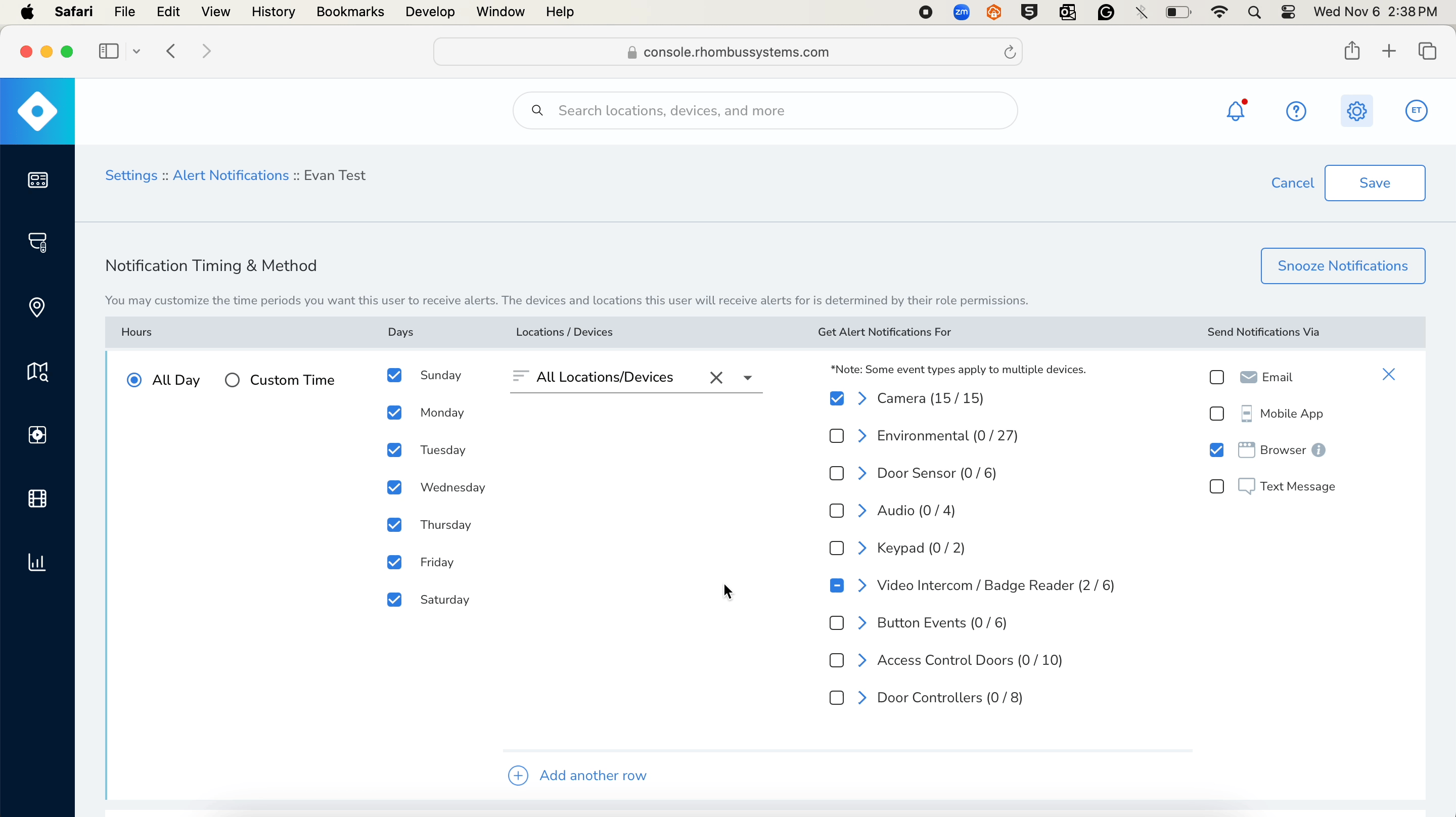Viewport: 1456px width, 817px height.
Task: Open the Zoom menu bar icon
Action: pyautogui.click(x=961, y=12)
